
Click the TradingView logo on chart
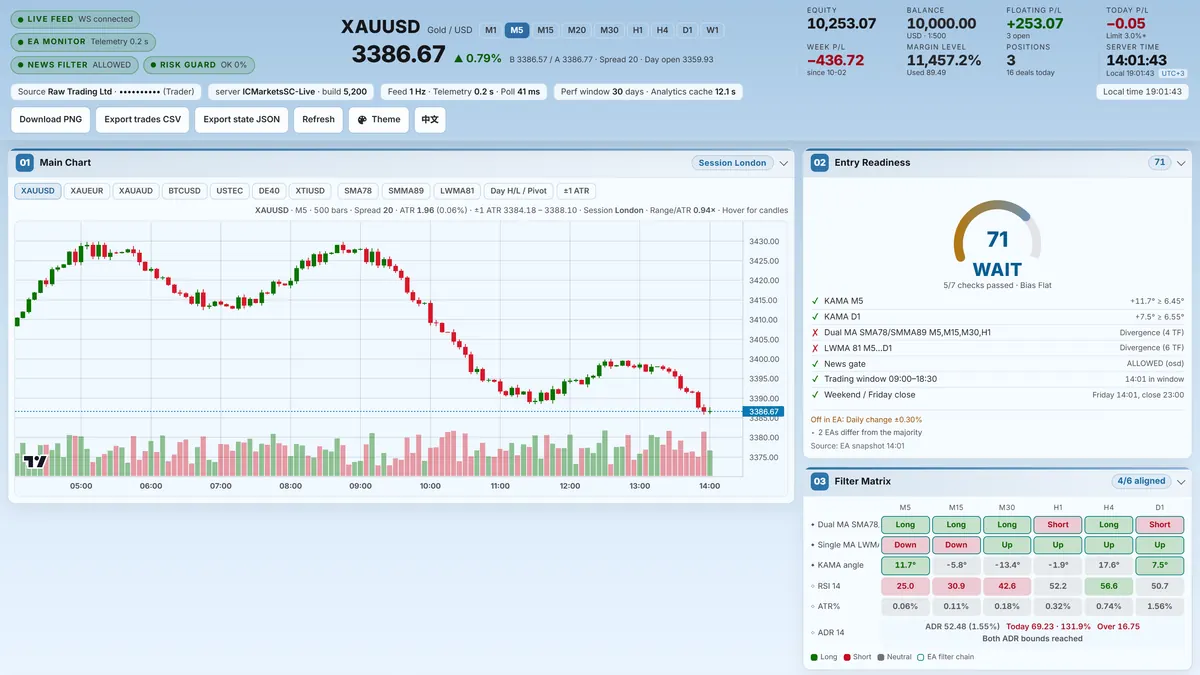point(36,461)
